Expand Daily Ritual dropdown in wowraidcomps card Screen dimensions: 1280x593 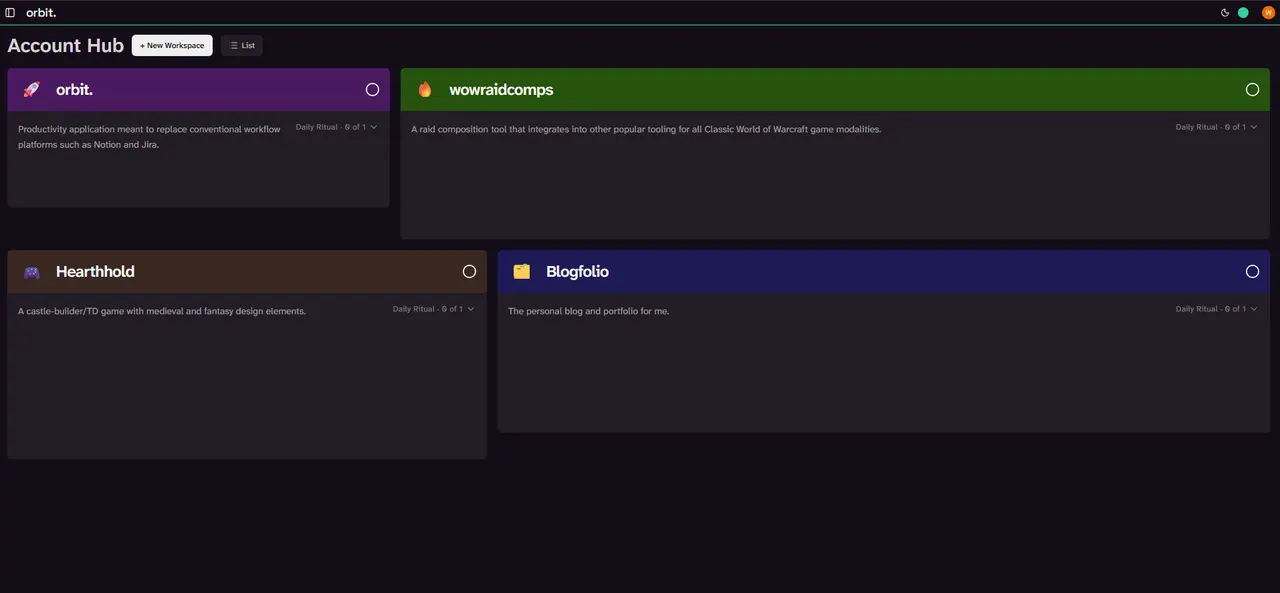[1216, 127]
